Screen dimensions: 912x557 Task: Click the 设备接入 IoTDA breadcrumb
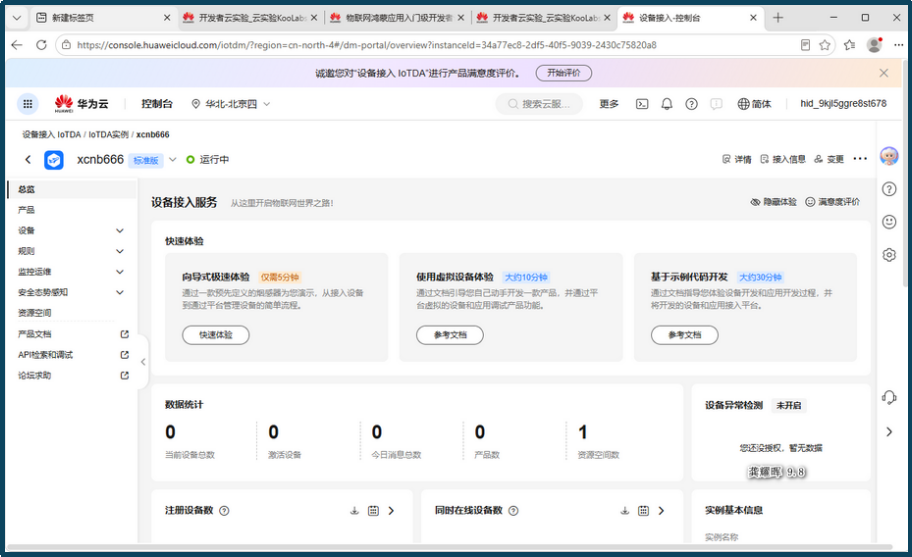(x=52, y=134)
